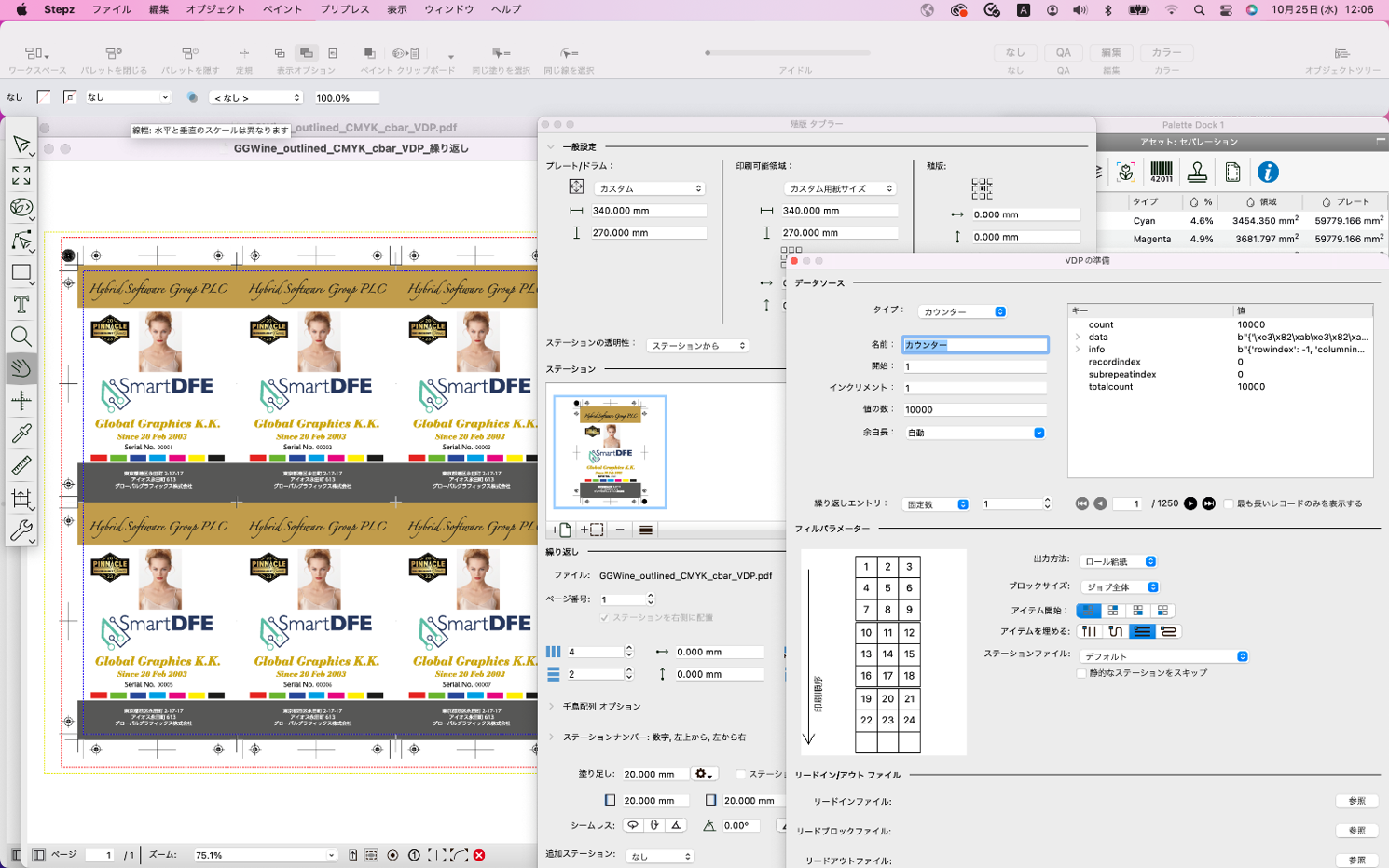Enable show only longest record checkbox

[1229, 503]
